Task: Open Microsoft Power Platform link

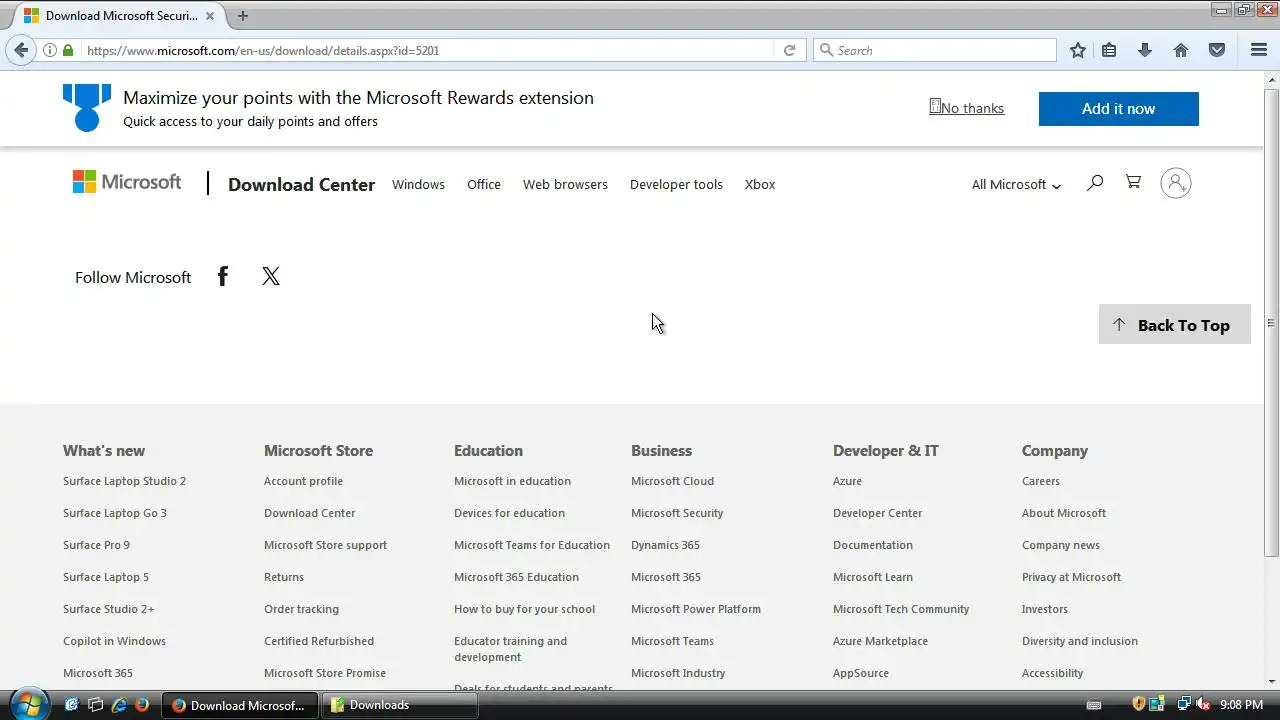Action: 696,609
